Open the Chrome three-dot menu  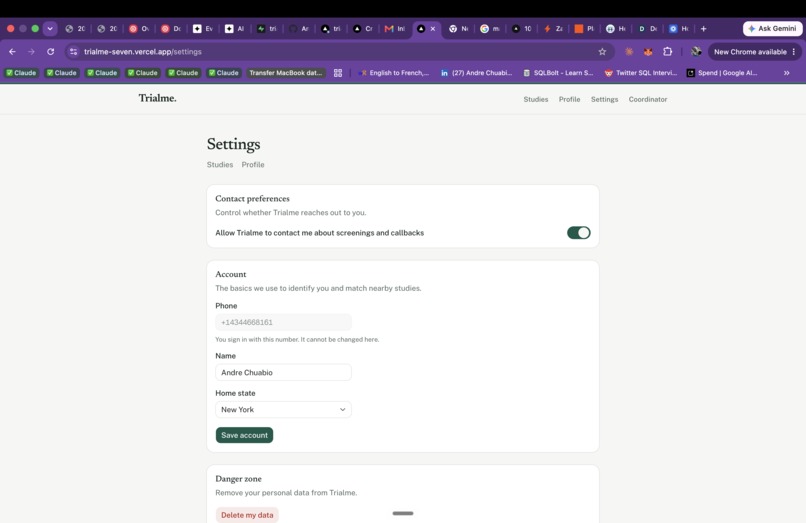click(794, 51)
